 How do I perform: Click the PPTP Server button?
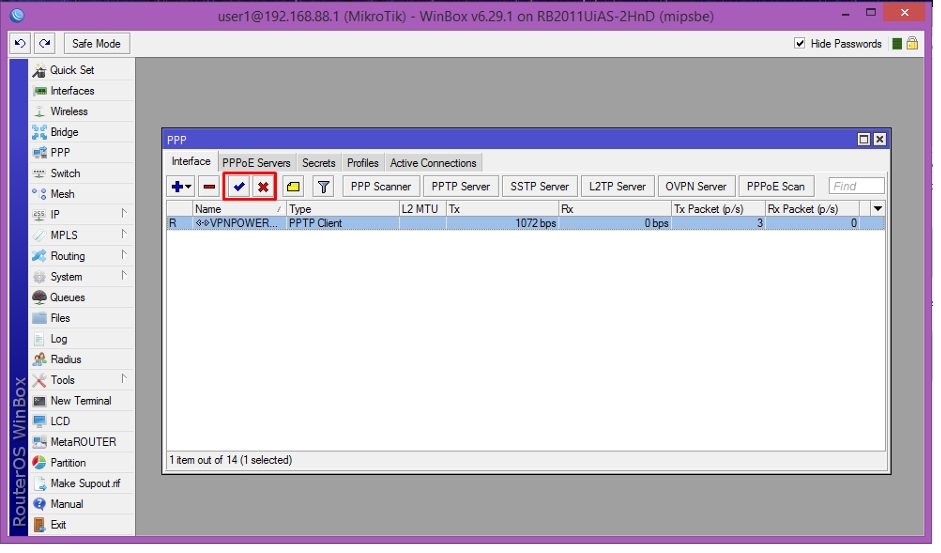click(x=460, y=187)
